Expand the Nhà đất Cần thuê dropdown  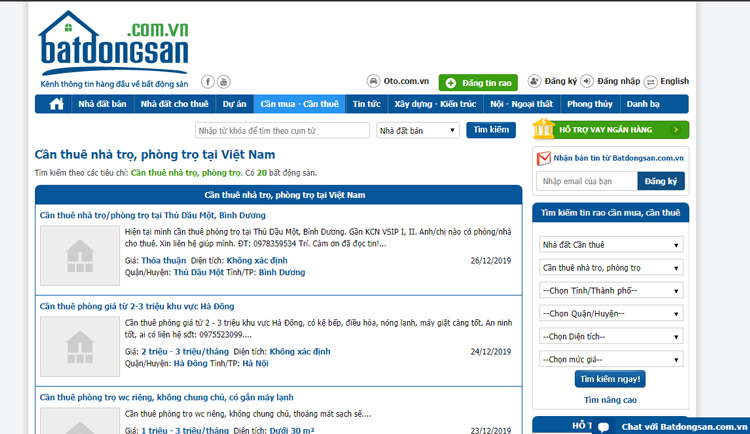[611, 245]
